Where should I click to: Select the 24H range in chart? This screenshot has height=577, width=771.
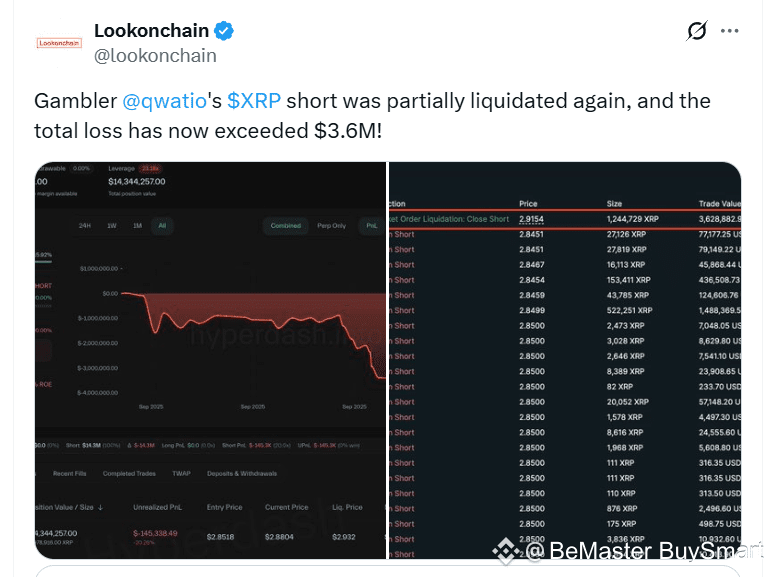pyautogui.click(x=85, y=226)
